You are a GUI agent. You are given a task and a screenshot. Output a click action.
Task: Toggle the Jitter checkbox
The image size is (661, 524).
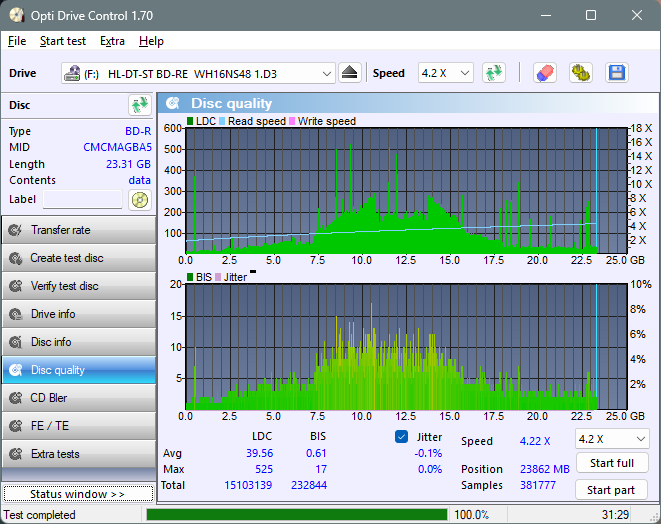click(x=401, y=437)
